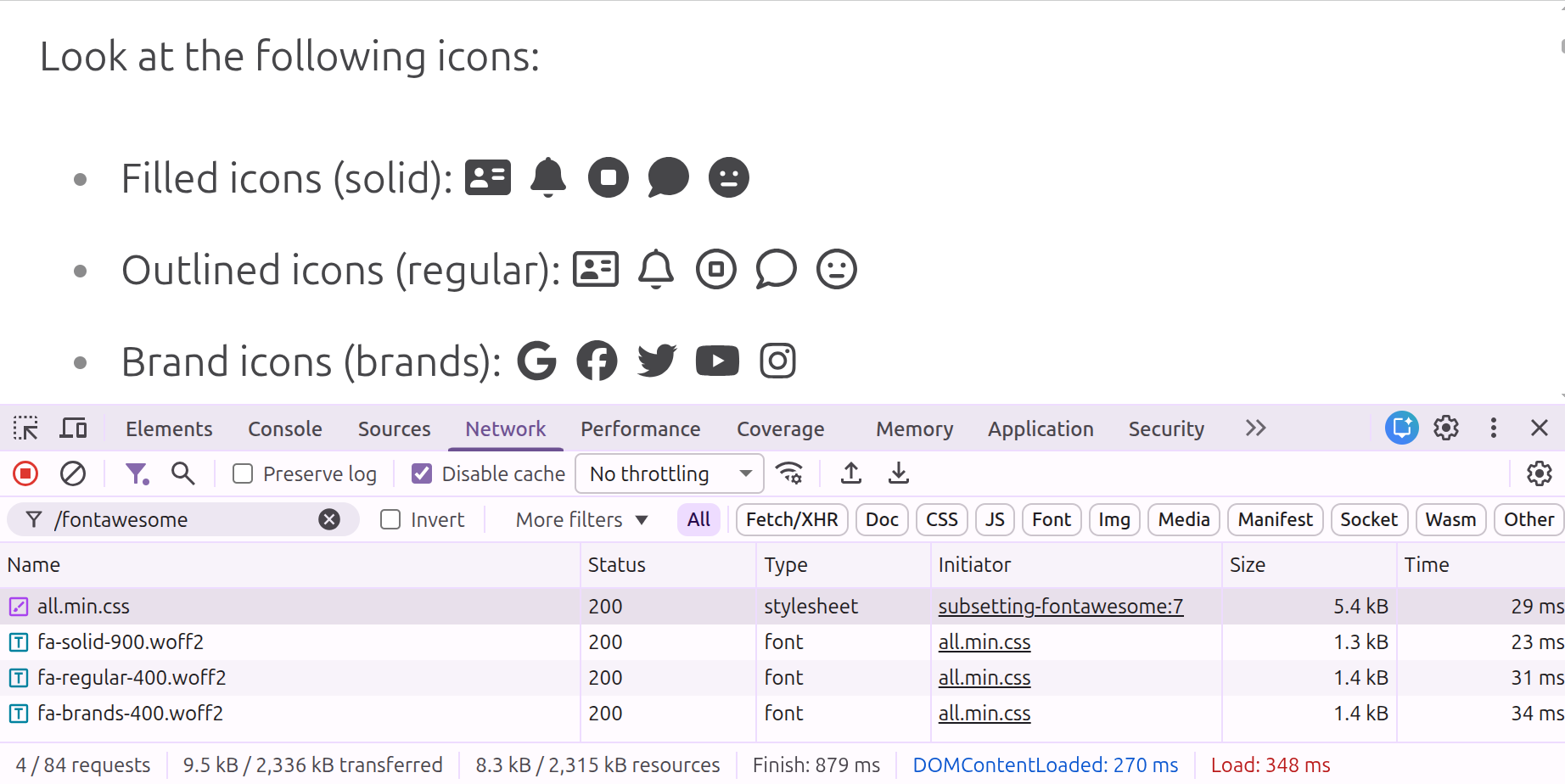Open the Performance tab
The width and height of the screenshot is (1565, 784).
pyautogui.click(x=640, y=428)
